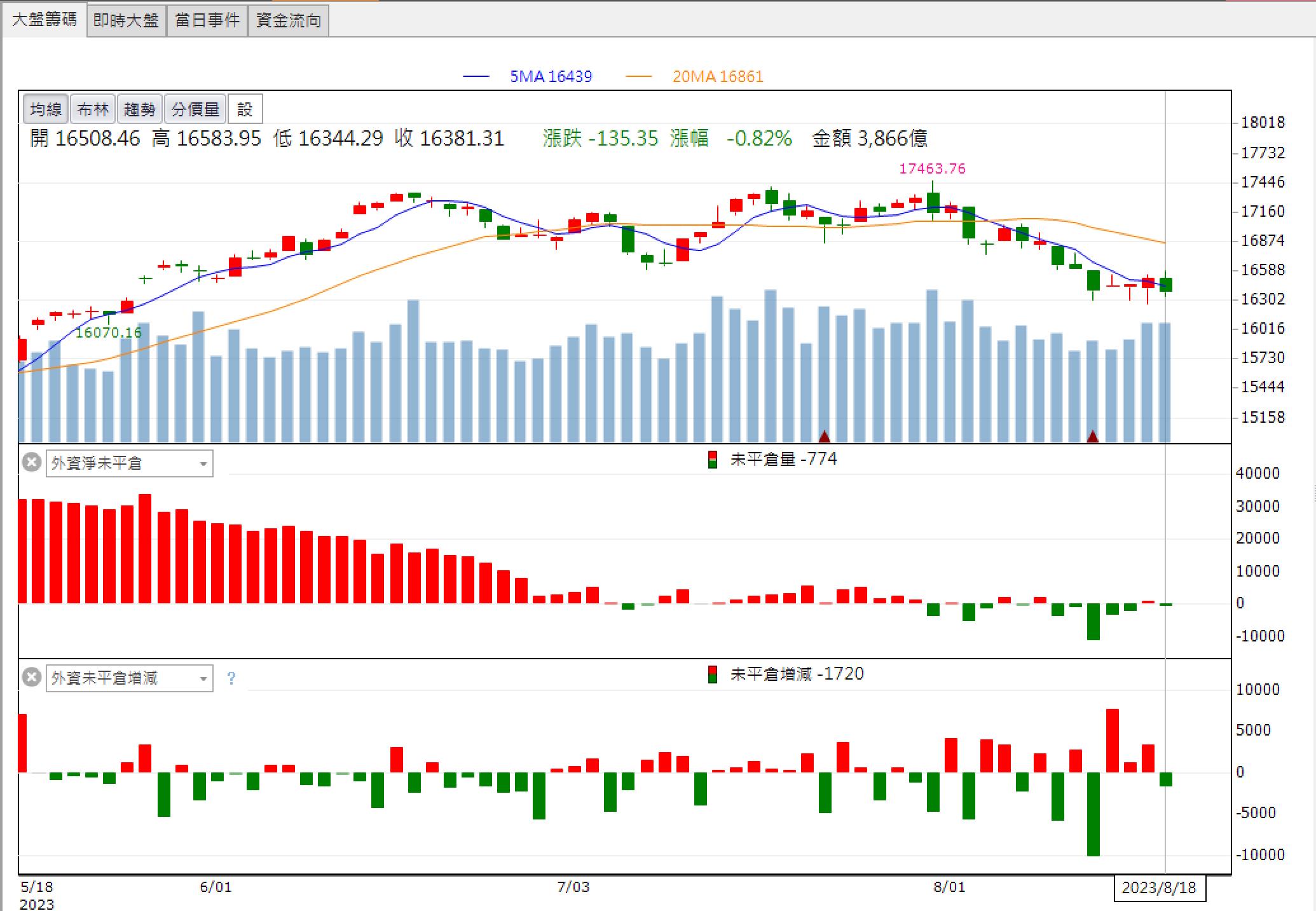Click the 8/01 date axis label
Viewport: 1316px width, 911px height.
950,887
